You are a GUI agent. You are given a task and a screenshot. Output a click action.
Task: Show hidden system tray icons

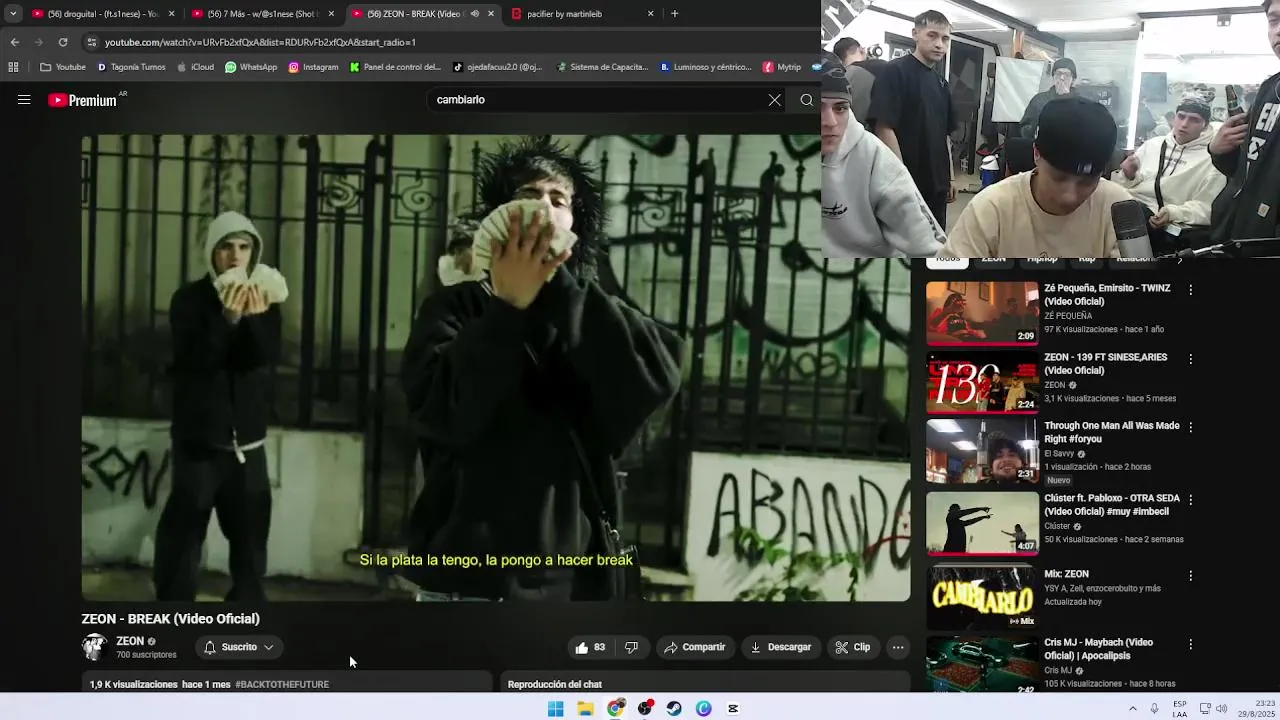1132,708
